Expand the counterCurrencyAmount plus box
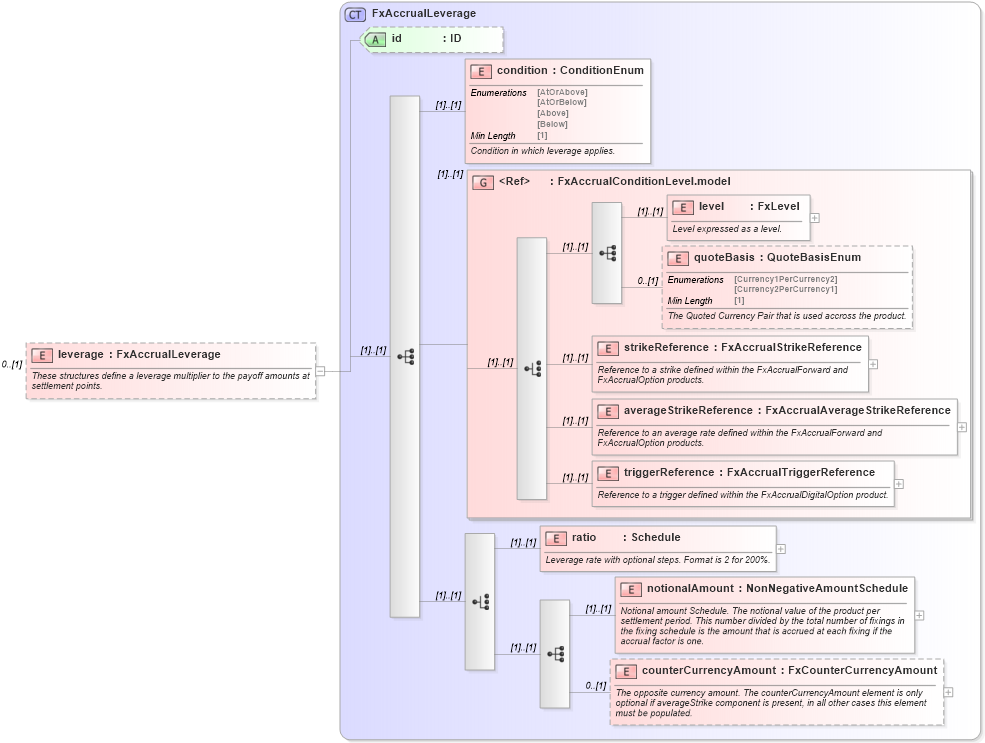985x743 pixels. pyautogui.click(x=949, y=692)
